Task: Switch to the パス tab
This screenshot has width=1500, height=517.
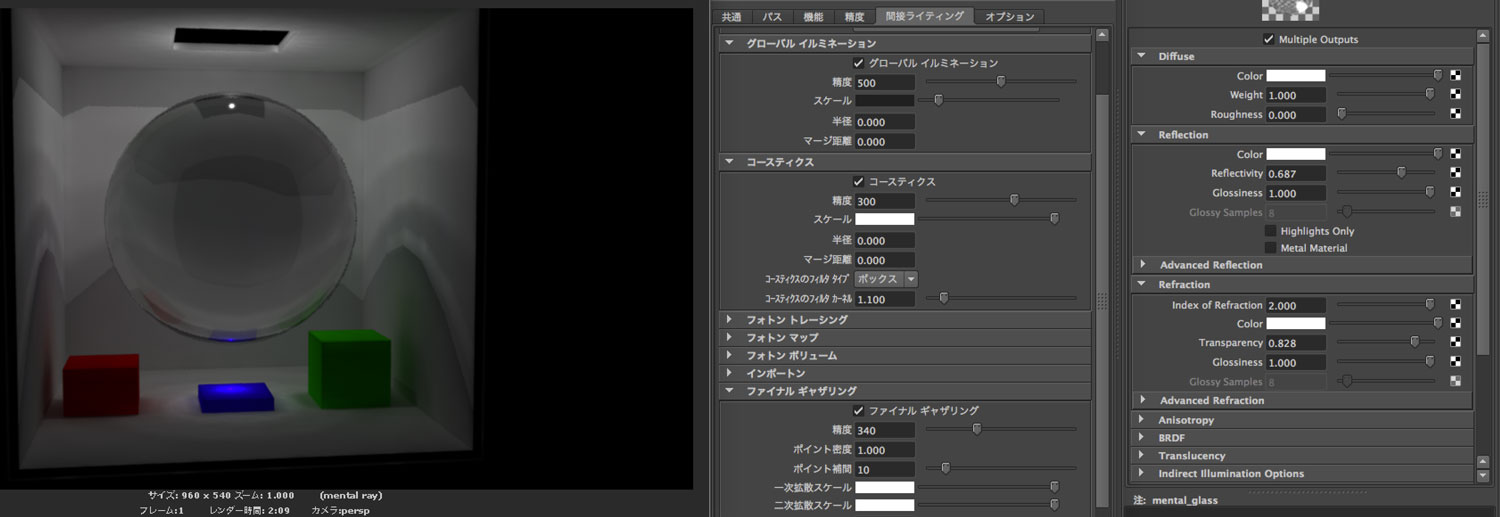Action: pyautogui.click(x=773, y=17)
